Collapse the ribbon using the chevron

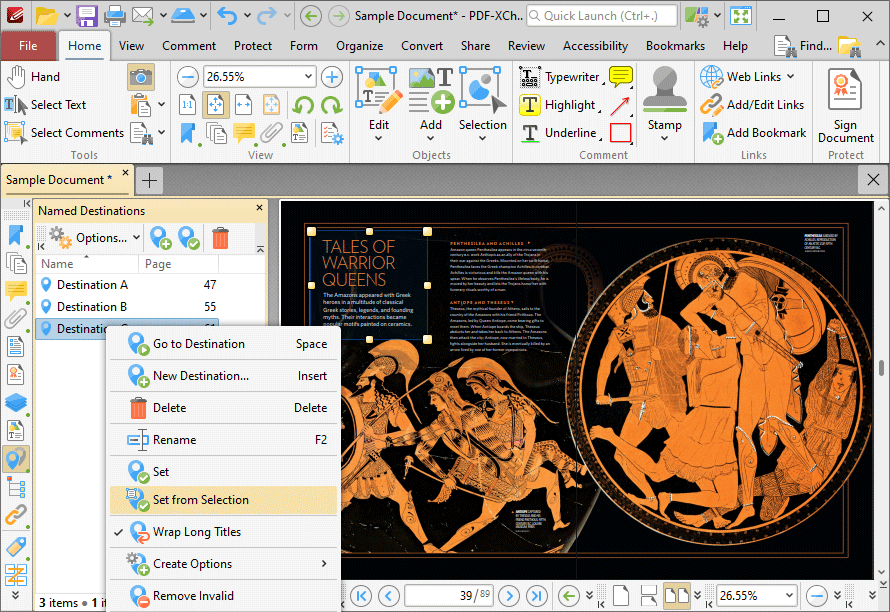(x=879, y=44)
